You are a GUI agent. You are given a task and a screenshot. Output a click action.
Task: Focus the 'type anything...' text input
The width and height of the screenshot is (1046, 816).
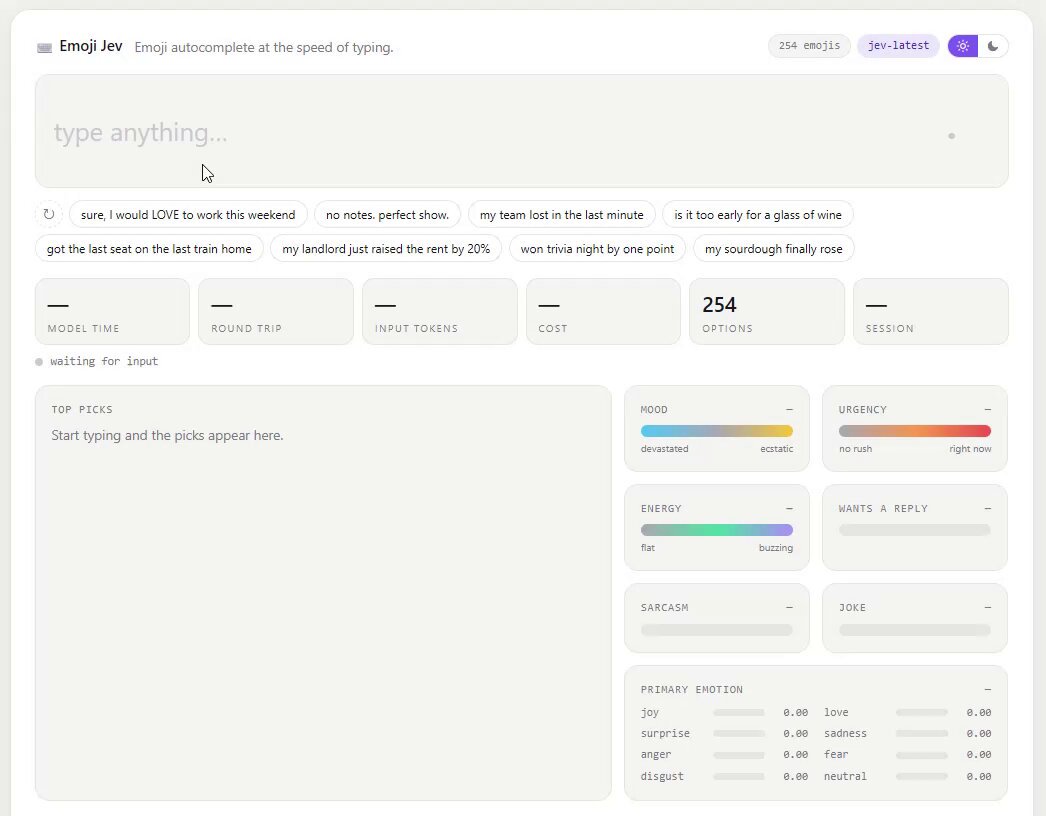522,131
